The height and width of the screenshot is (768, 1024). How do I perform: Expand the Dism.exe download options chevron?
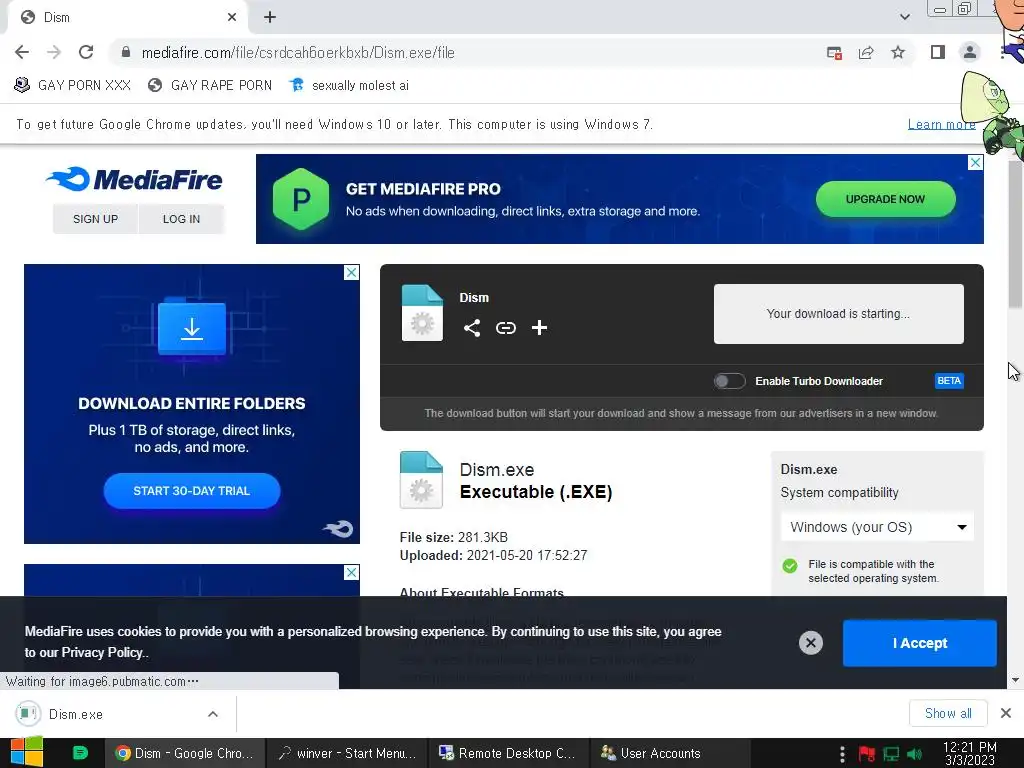point(213,714)
